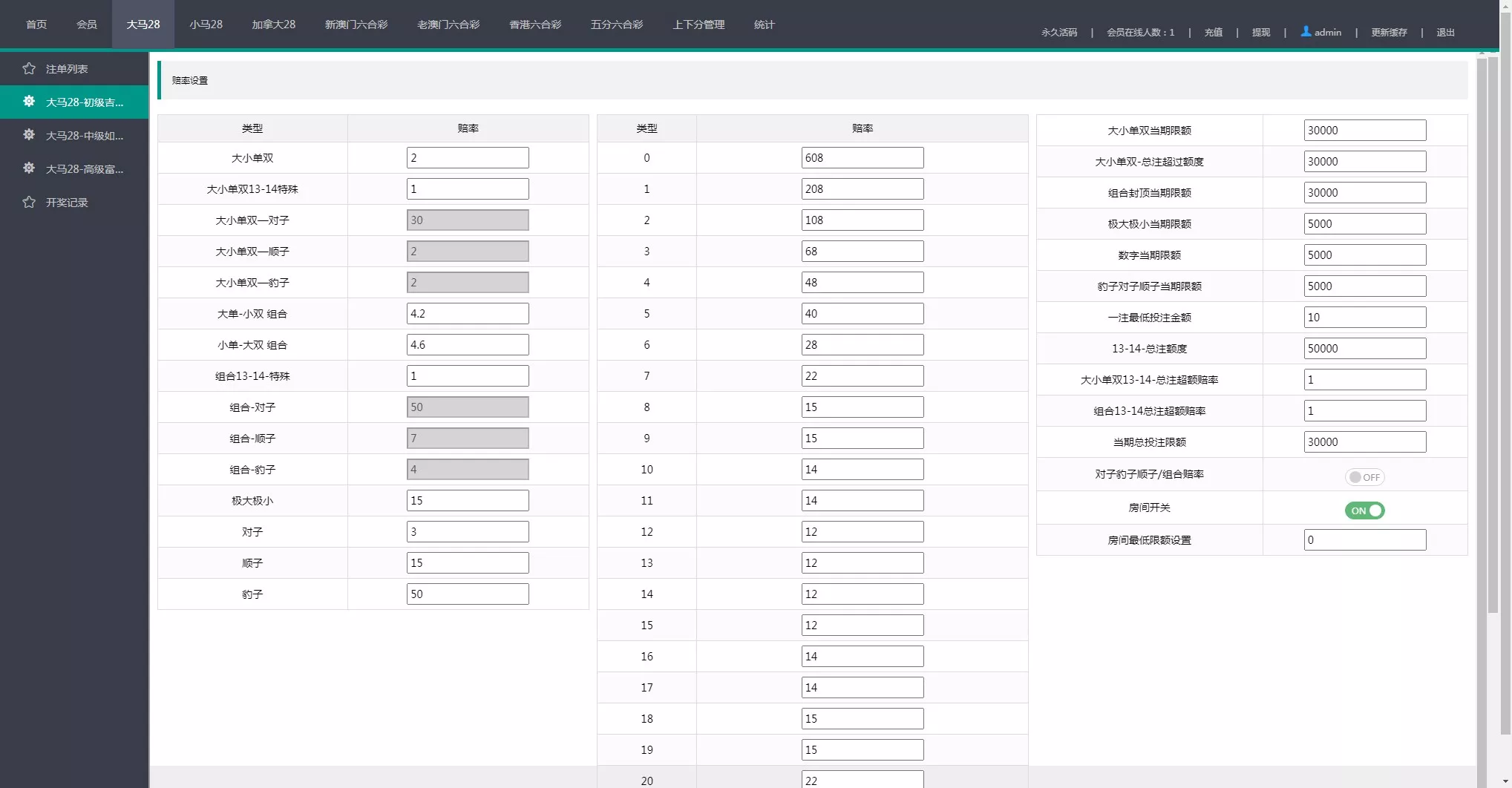Screen dimensions: 1512x788
Task: Switch to the 香港六合彩 tab
Action: pos(534,24)
